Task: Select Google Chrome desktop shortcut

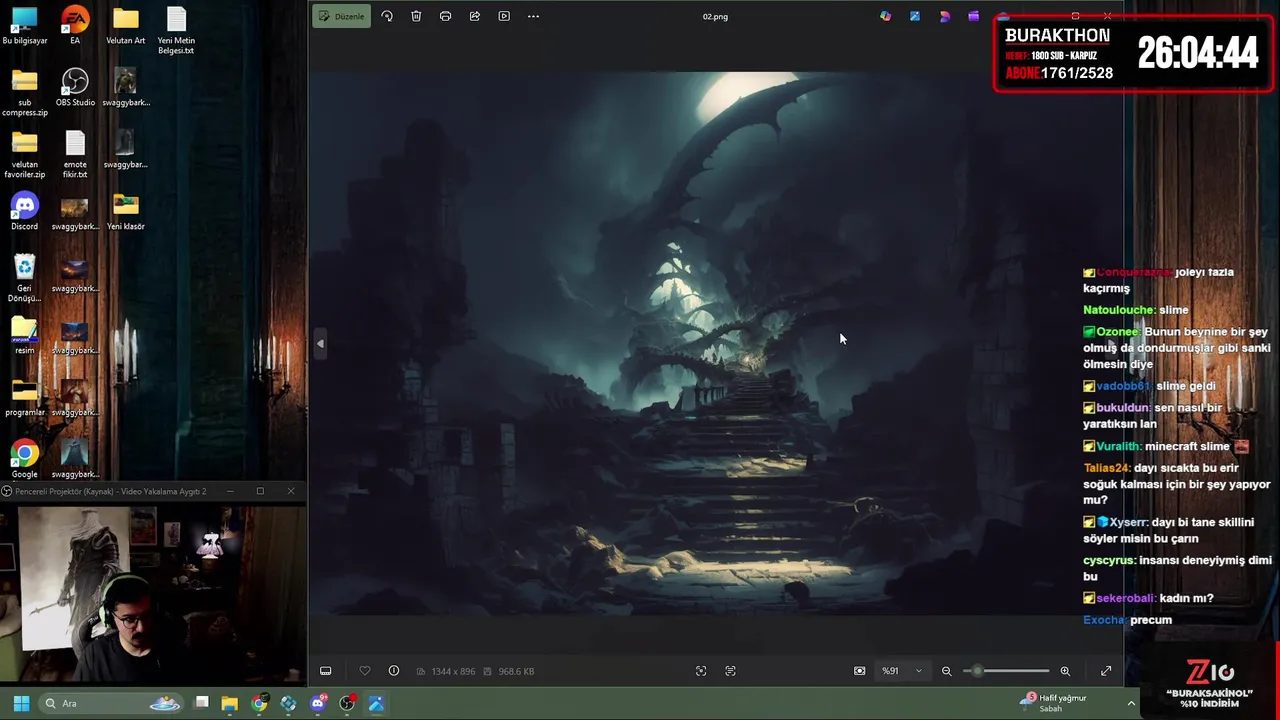Action: 25,460
